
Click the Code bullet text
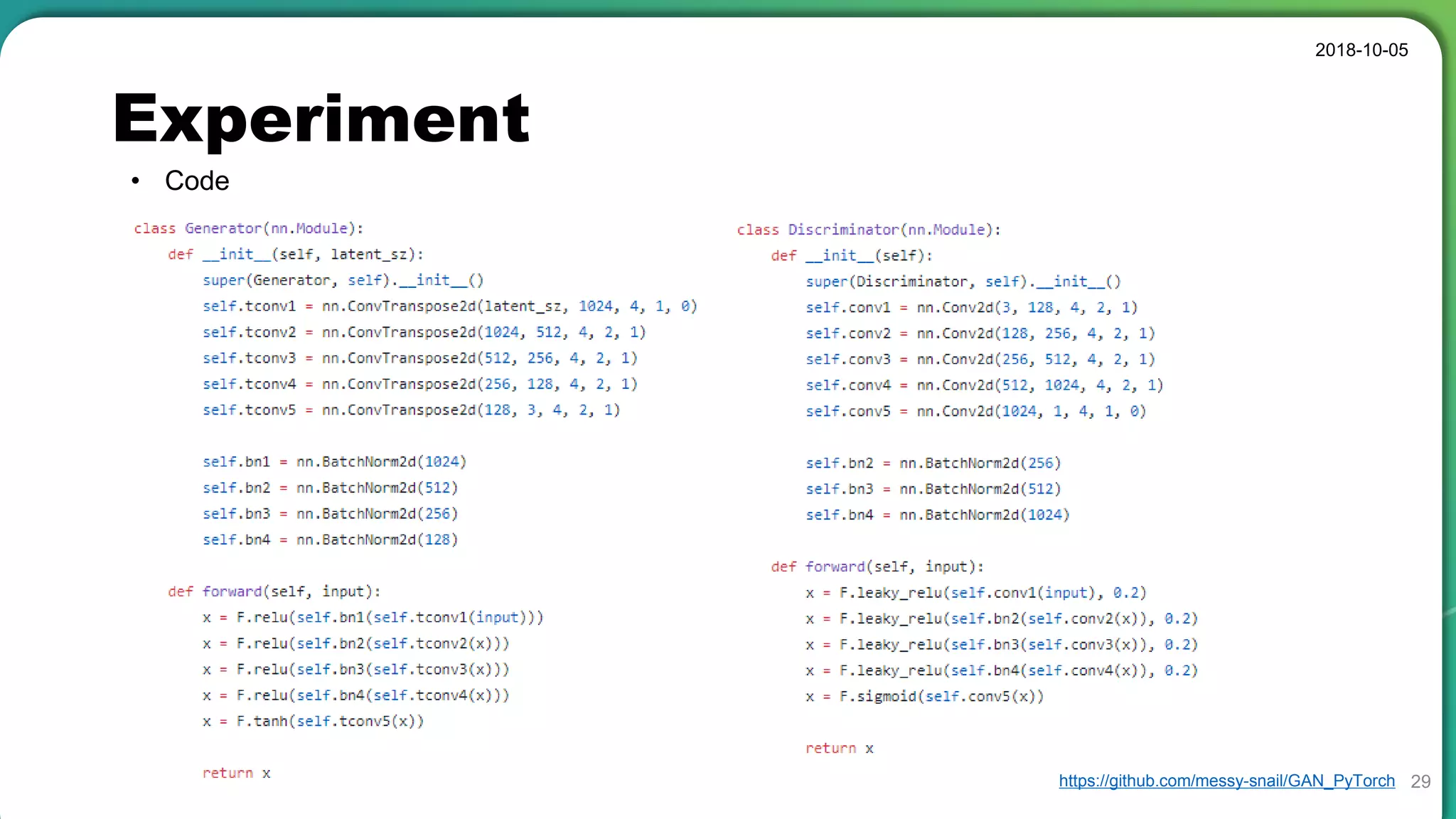[197, 181]
